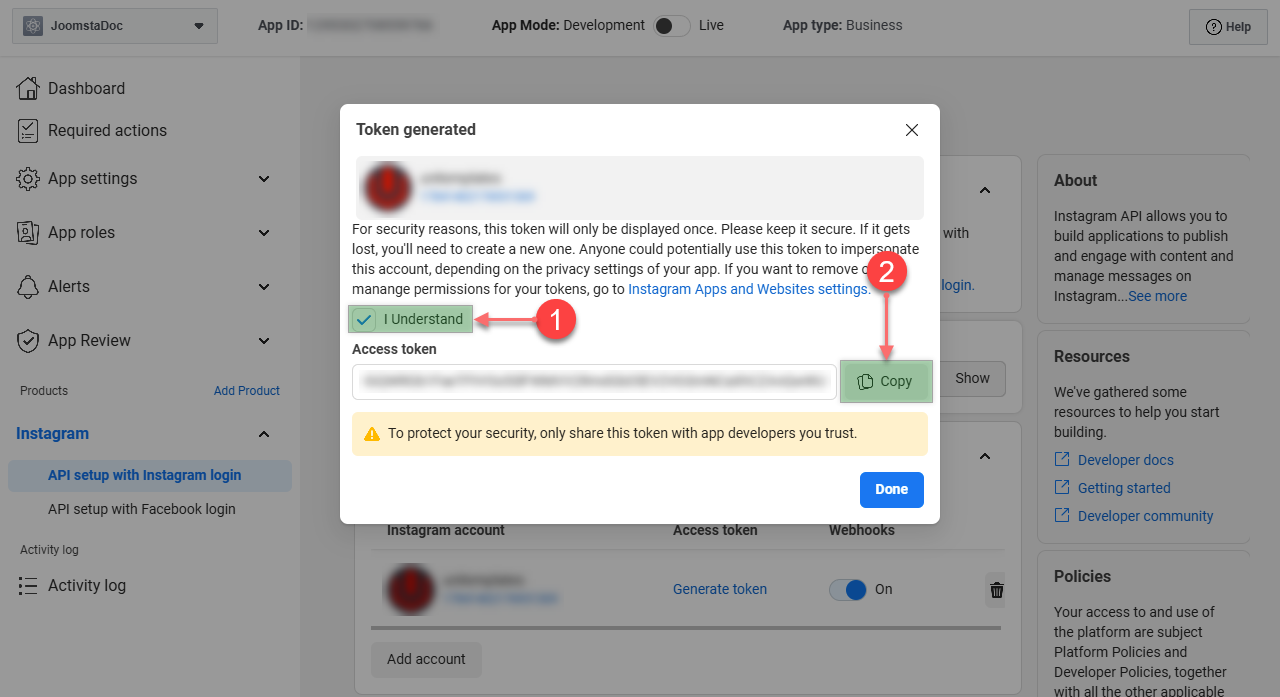Collapse the Instagram product section

click(x=264, y=434)
